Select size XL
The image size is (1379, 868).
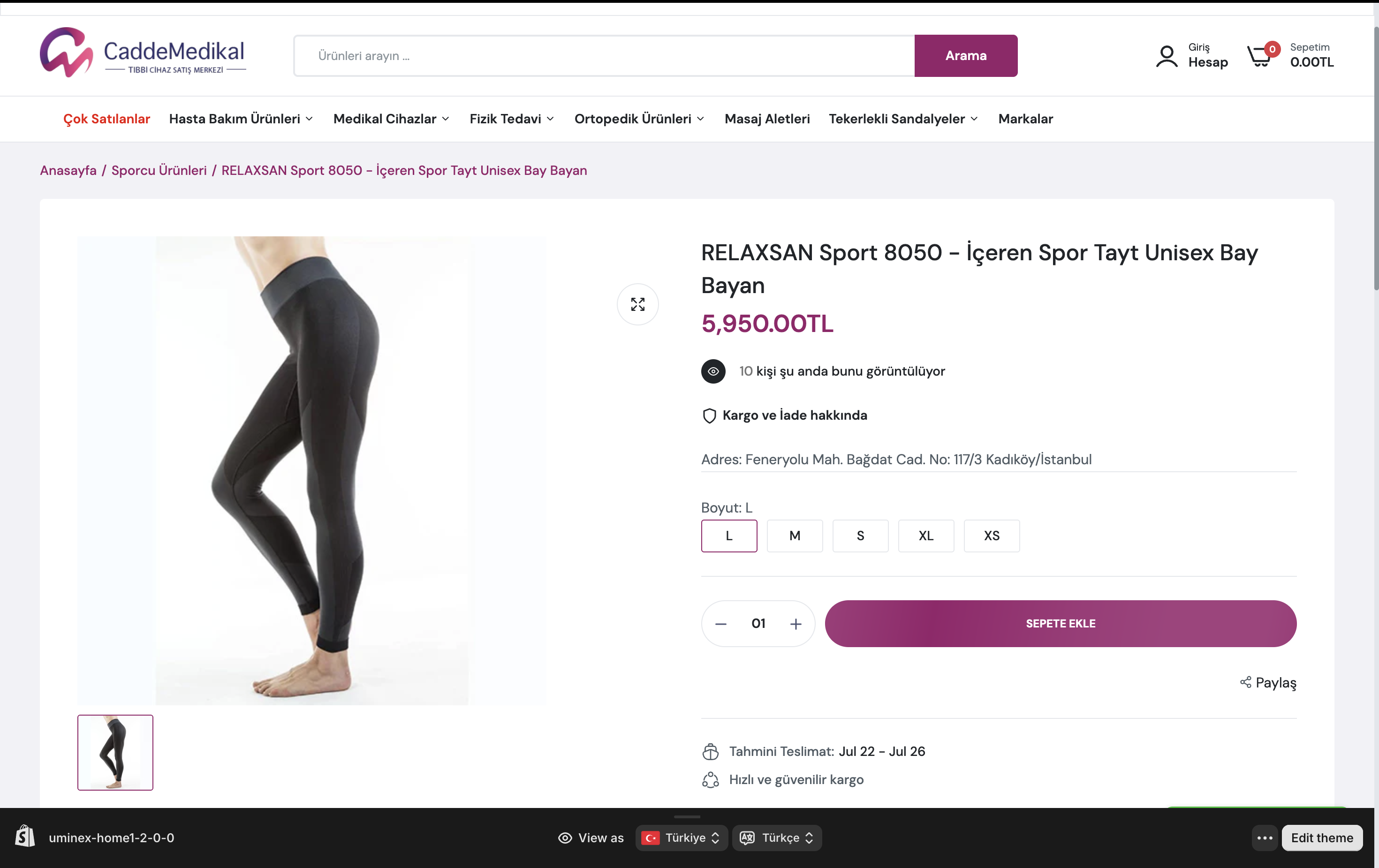[x=925, y=536]
